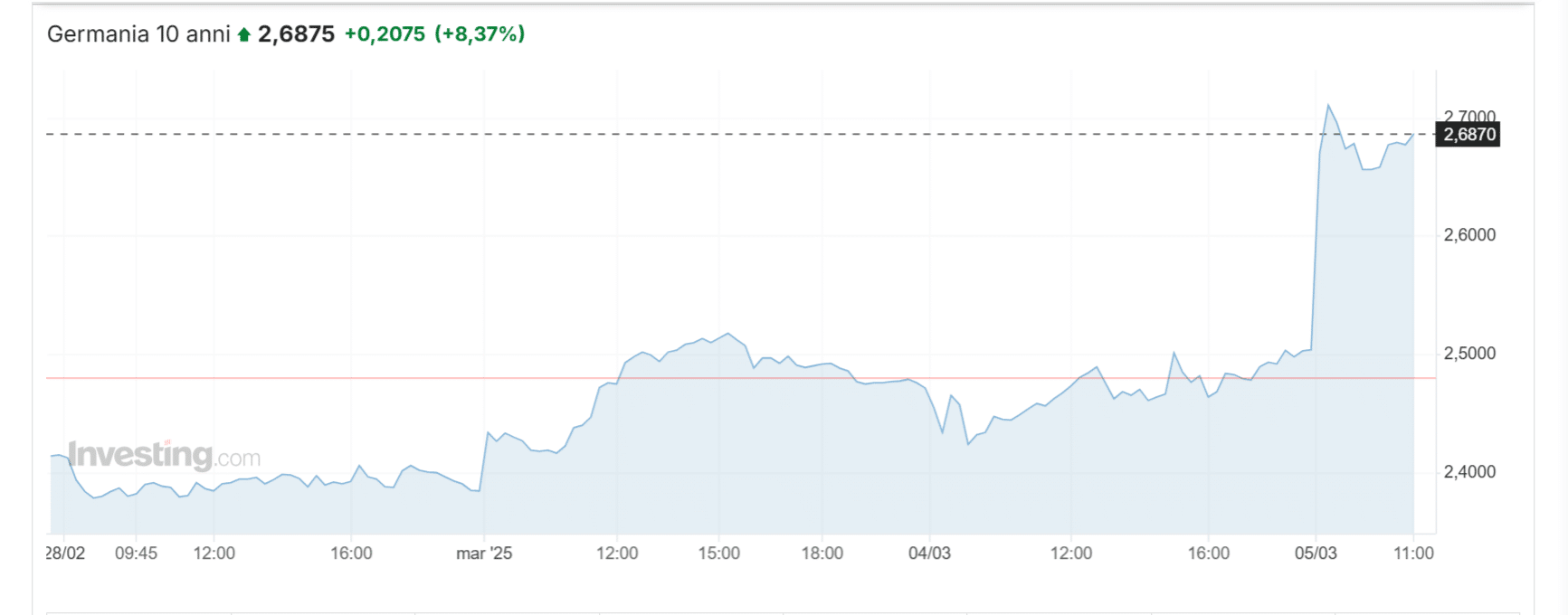Select the 18:00 time axis label
The image size is (1568, 615).
tap(822, 553)
